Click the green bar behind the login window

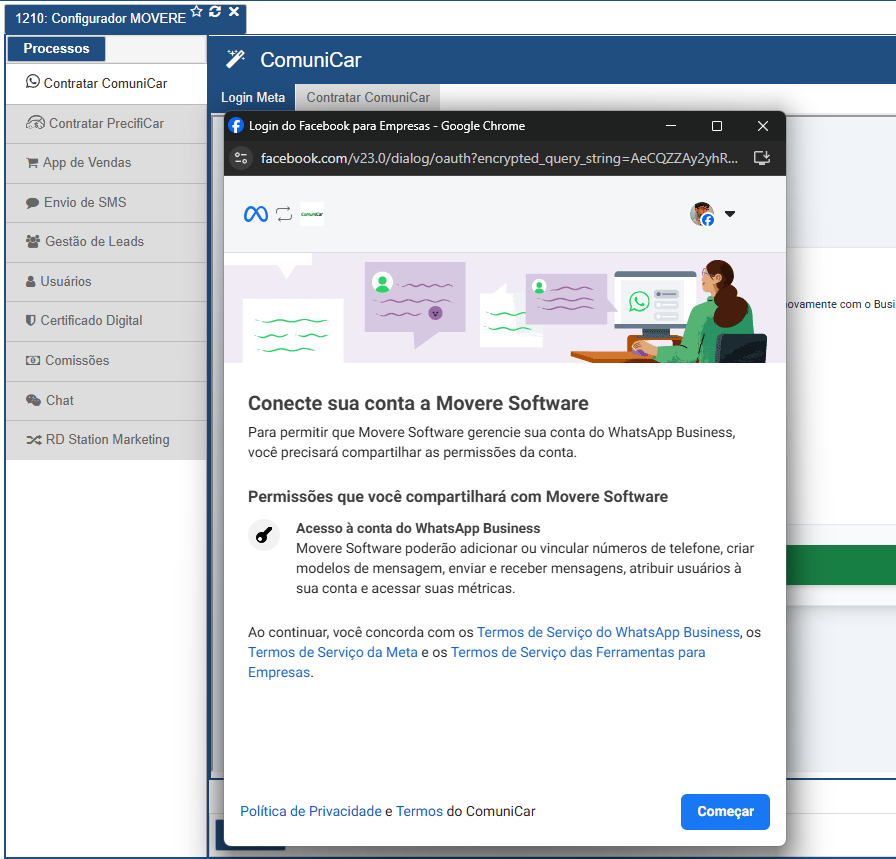point(841,565)
